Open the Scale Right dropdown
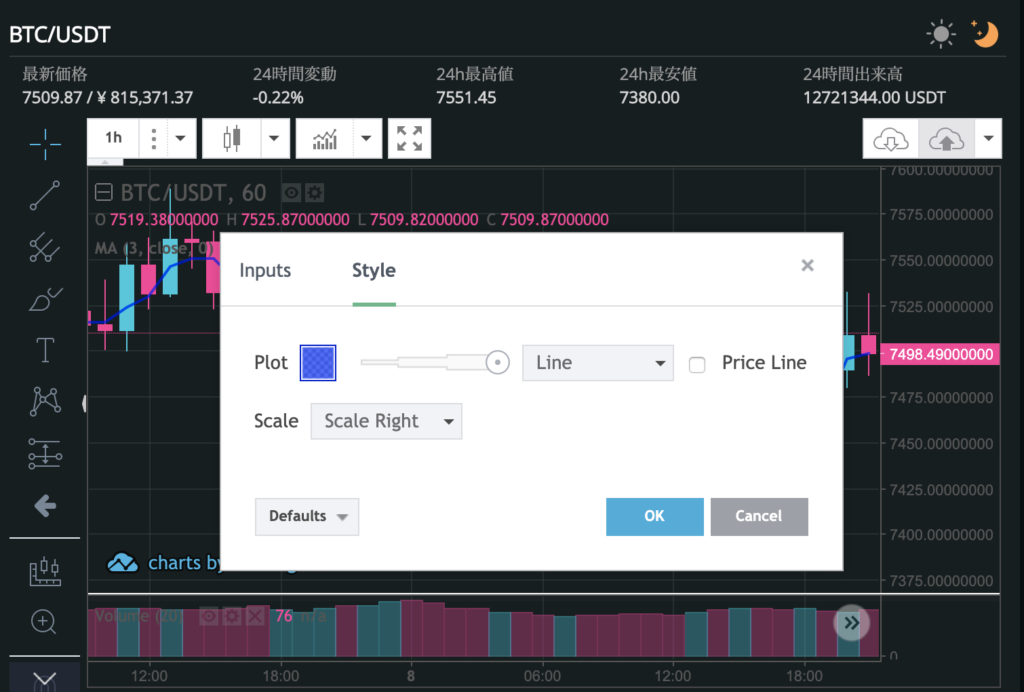This screenshot has width=1024, height=692. click(387, 421)
